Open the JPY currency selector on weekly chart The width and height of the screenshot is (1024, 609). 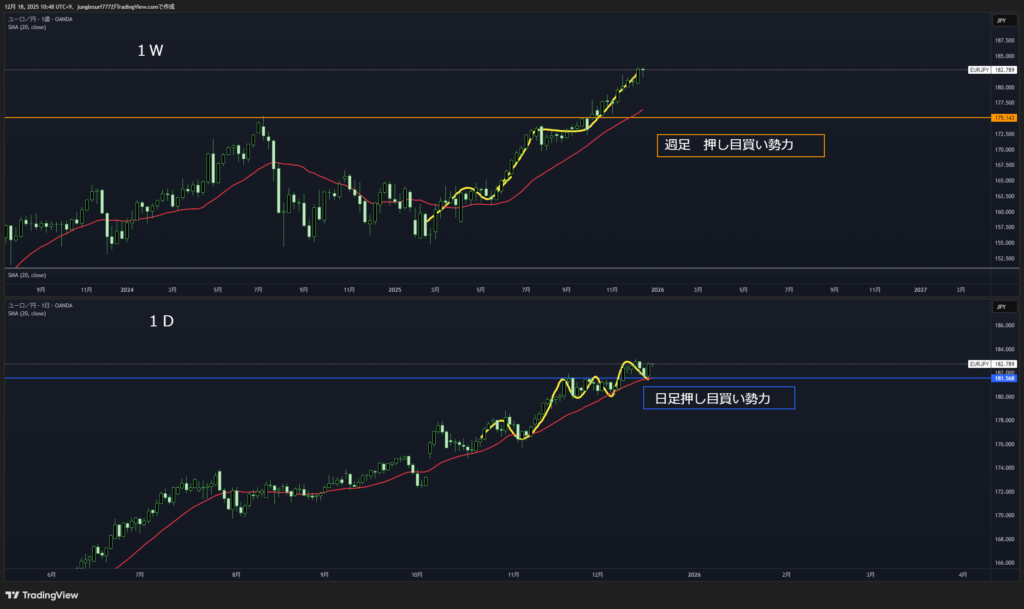point(999,20)
